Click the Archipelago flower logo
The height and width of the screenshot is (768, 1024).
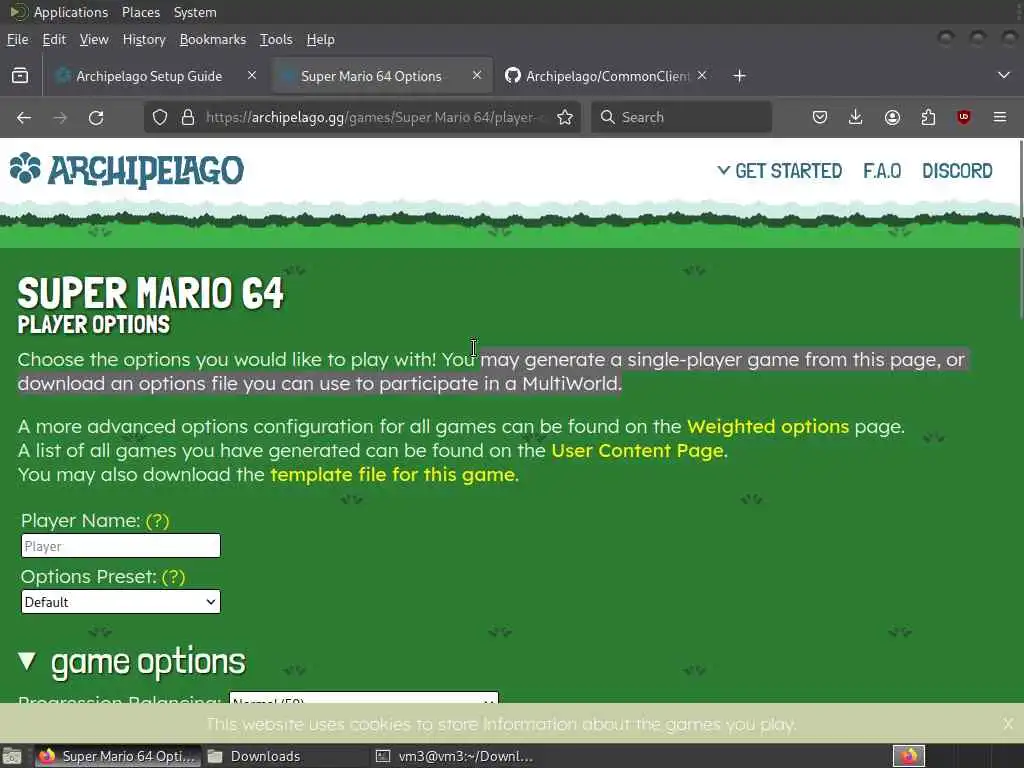click(x=25, y=168)
